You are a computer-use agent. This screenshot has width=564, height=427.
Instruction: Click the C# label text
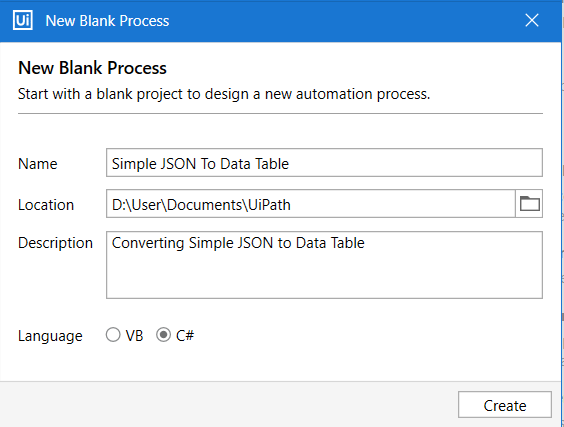click(185, 336)
